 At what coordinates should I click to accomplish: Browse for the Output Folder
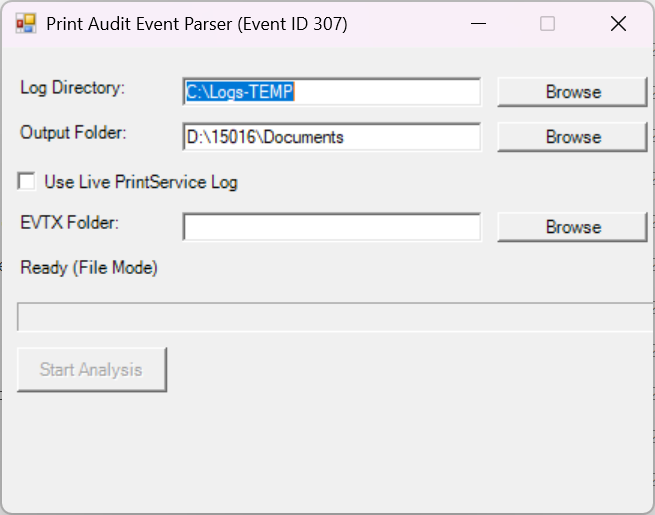tap(572, 137)
